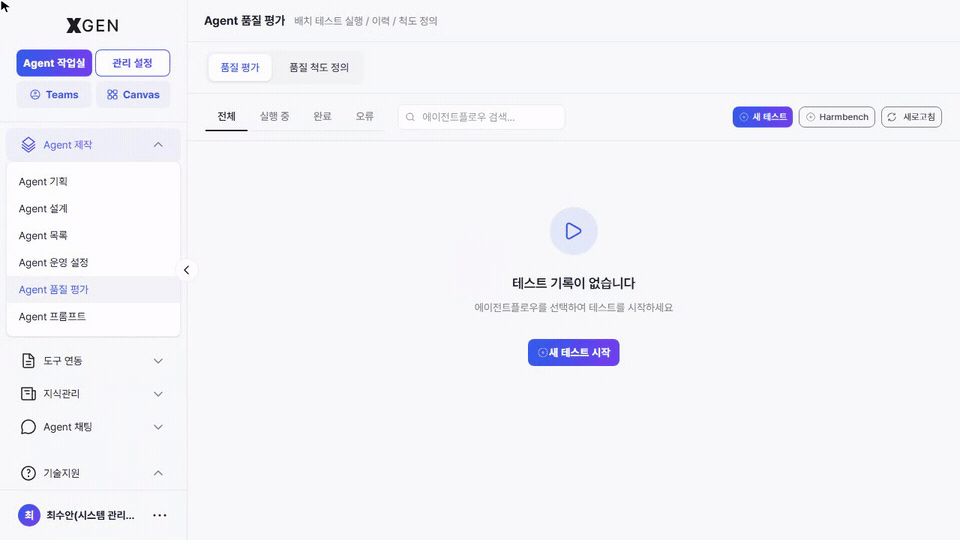Select the 전체 filter tab
960x540 pixels.
pyautogui.click(x=227, y=116)
